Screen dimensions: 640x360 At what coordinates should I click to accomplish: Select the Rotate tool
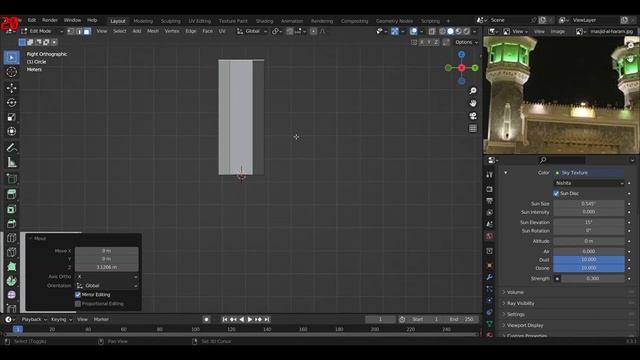click(11, 102)
